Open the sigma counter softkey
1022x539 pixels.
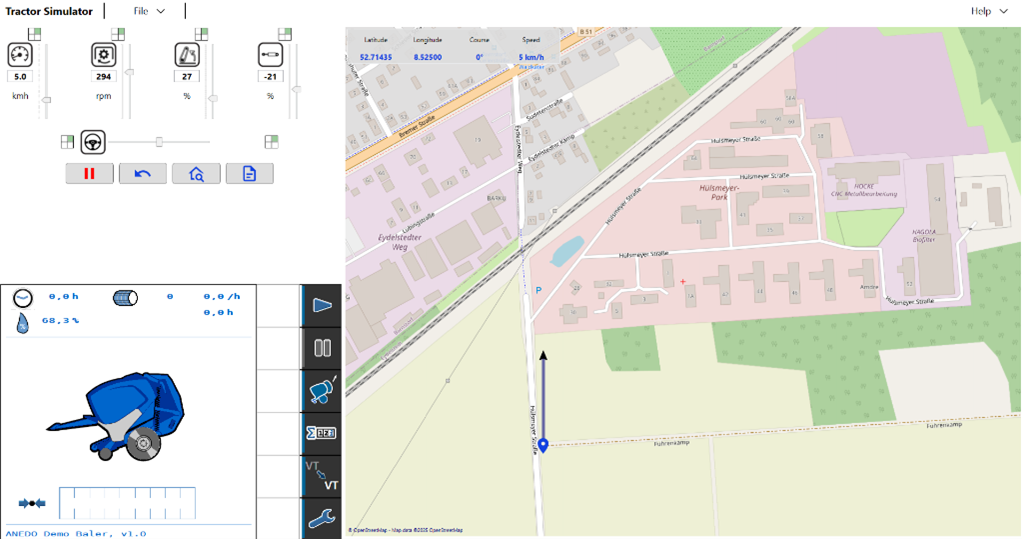click(x=322, y=433)
